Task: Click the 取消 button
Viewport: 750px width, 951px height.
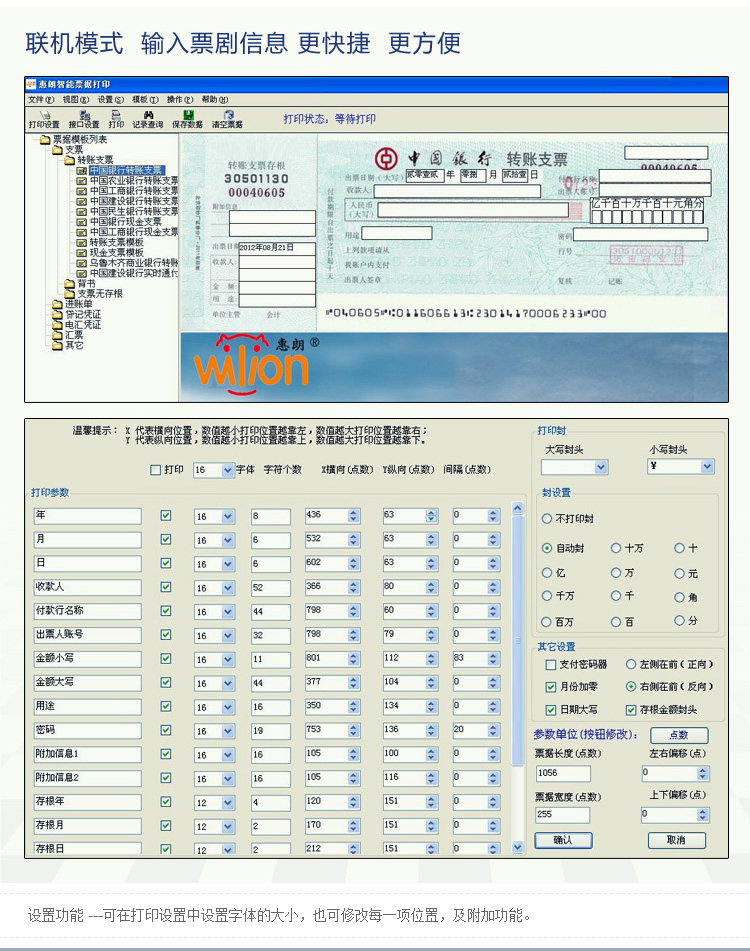Action: coord(676,840)
